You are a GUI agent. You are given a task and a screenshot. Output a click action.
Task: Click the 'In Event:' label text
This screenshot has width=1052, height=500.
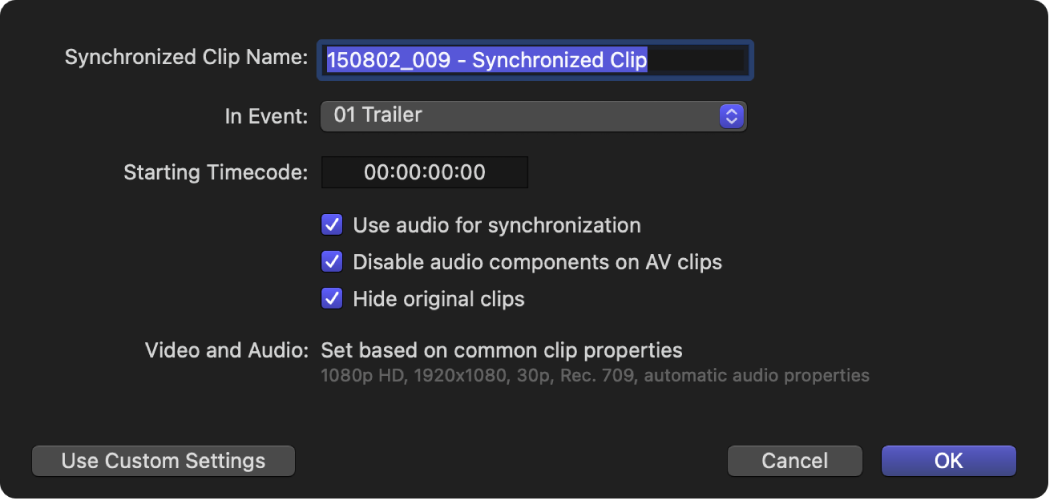tap(266, 117)
